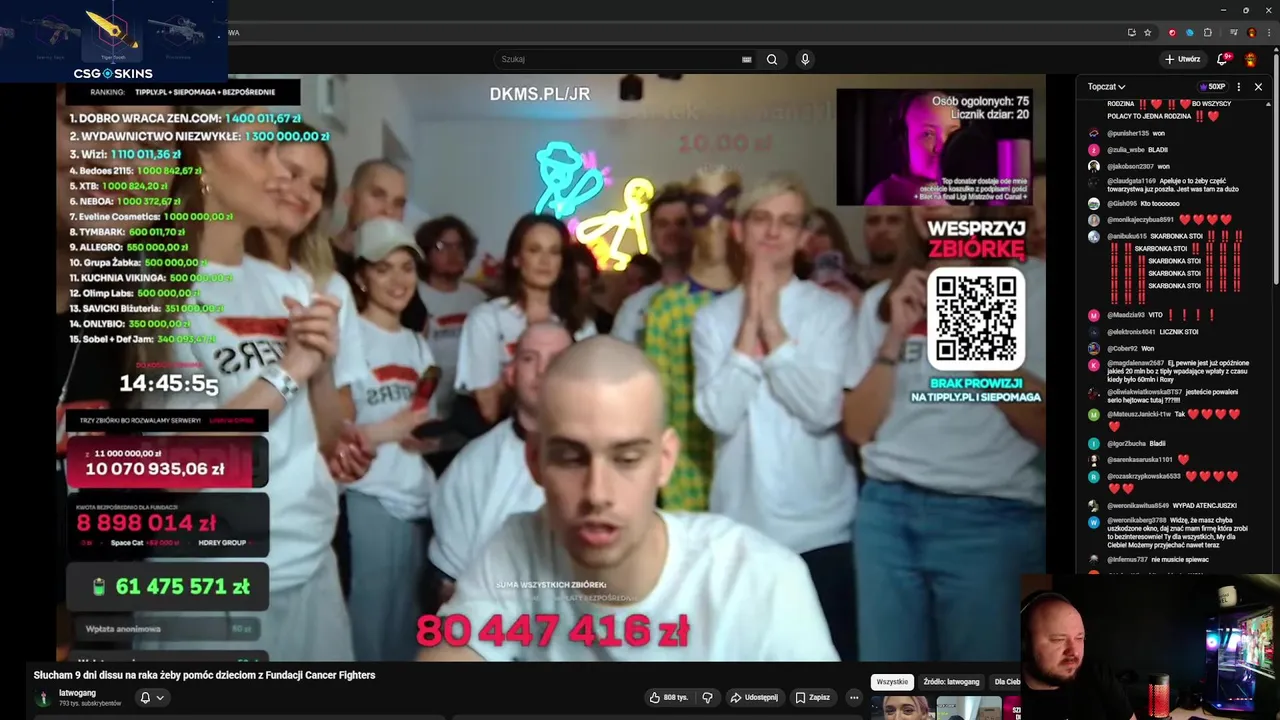The width and height of the screenshot is (1280, 720).
Task: Open Chrome three-dot menu
Action: coord(1267,32)
